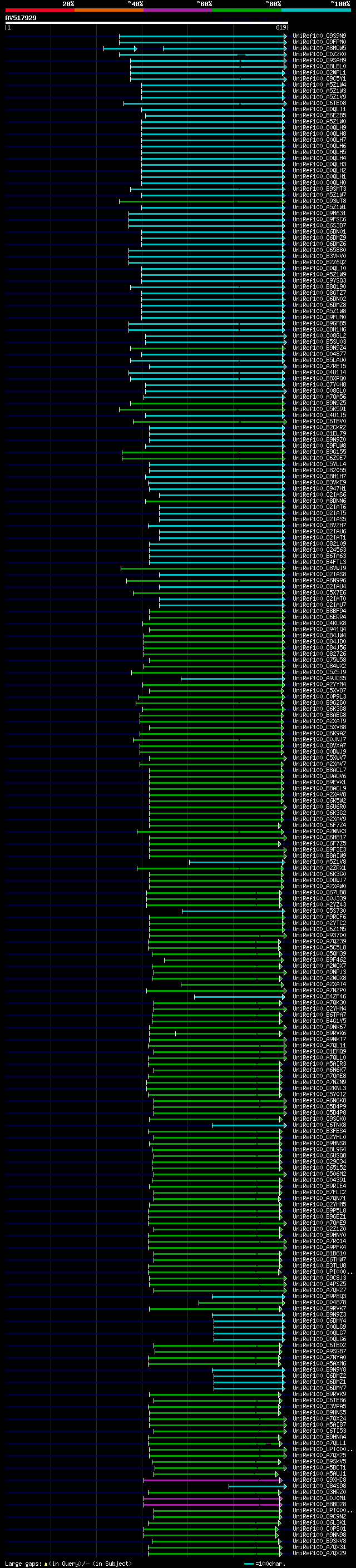Select the UniRef100_Q8VXA7 hit label
Screen dimensions: 356x1568
point(319,745)
